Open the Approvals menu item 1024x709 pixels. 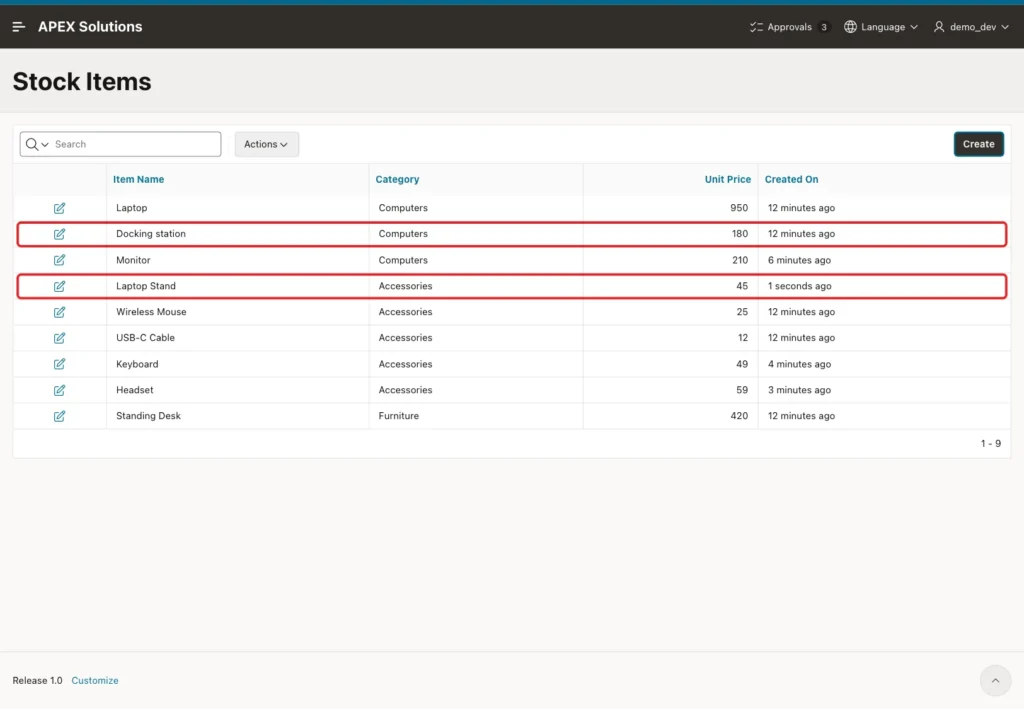790,27
